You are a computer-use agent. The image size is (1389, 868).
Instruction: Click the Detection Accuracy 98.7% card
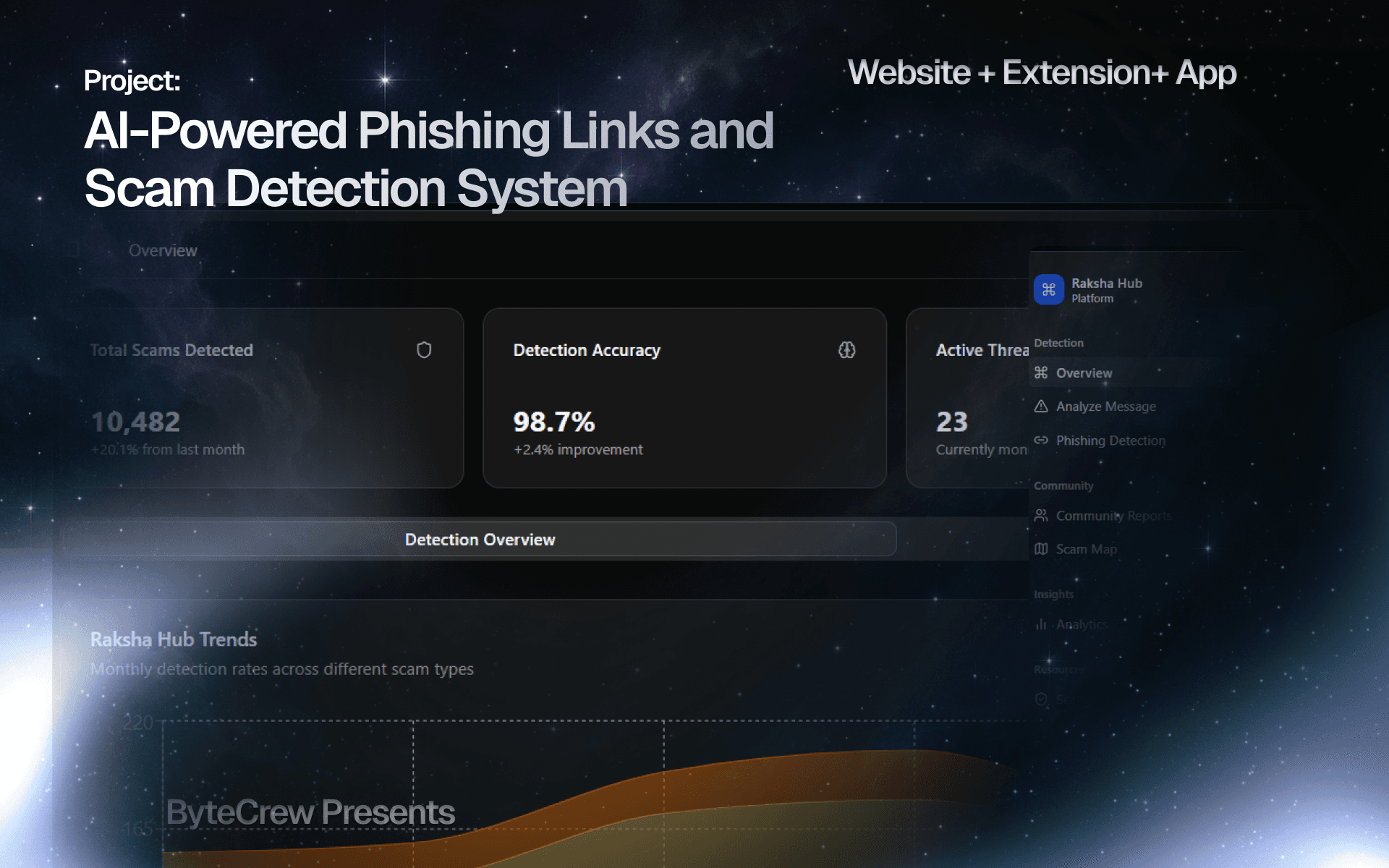tap(684, 398)
